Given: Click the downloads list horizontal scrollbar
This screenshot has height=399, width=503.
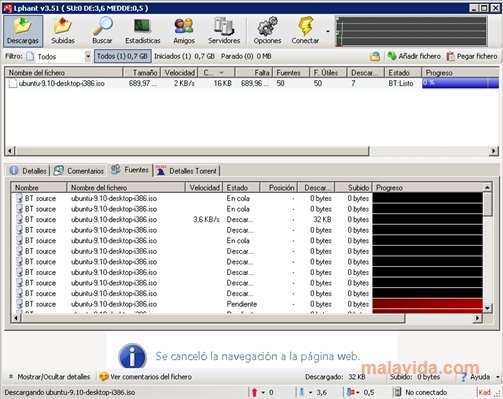Looking at the screenshot, I should tap(192, 151).
